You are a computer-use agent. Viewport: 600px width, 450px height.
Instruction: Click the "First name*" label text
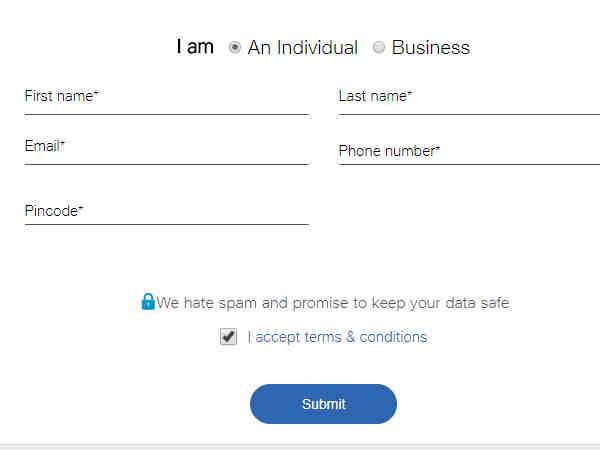[x=61, y=96]
